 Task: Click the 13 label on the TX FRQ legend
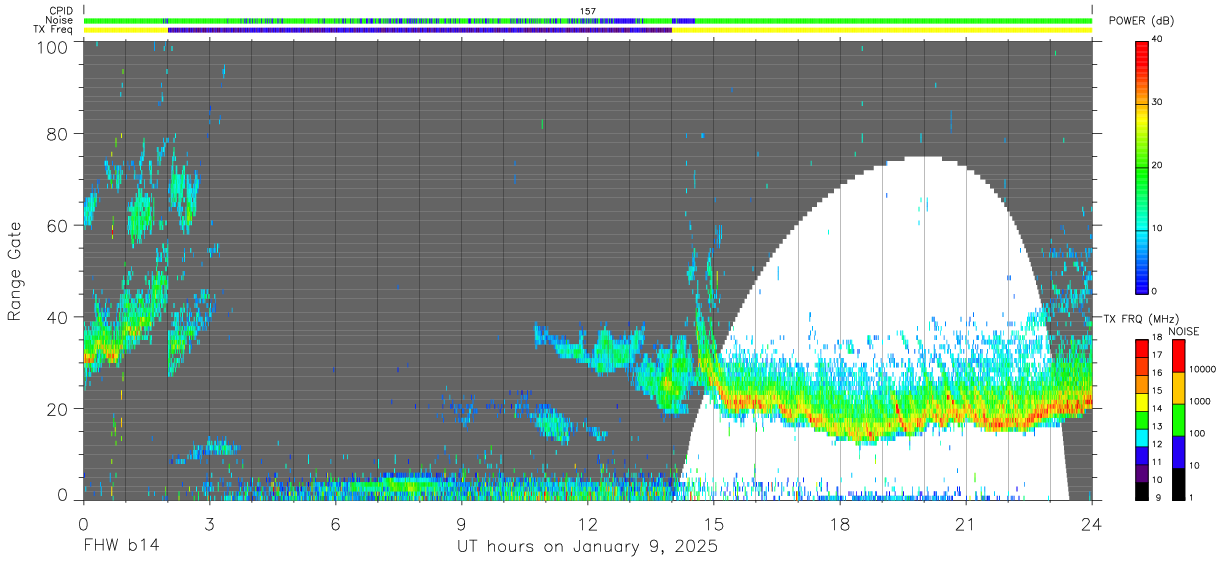pyautogui.click(x=1157, y=426)
